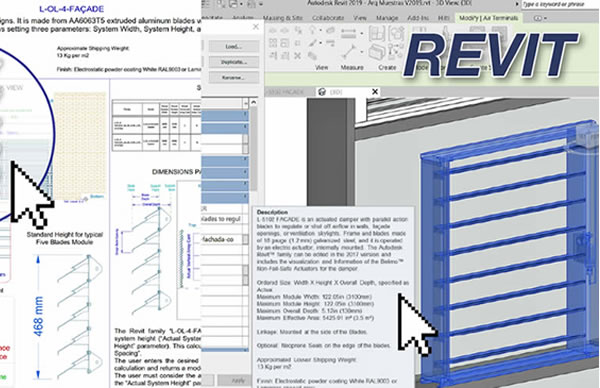Screen dimensions: 600x388
Task: Click the Create Assembly box icon
Action: 377,52
